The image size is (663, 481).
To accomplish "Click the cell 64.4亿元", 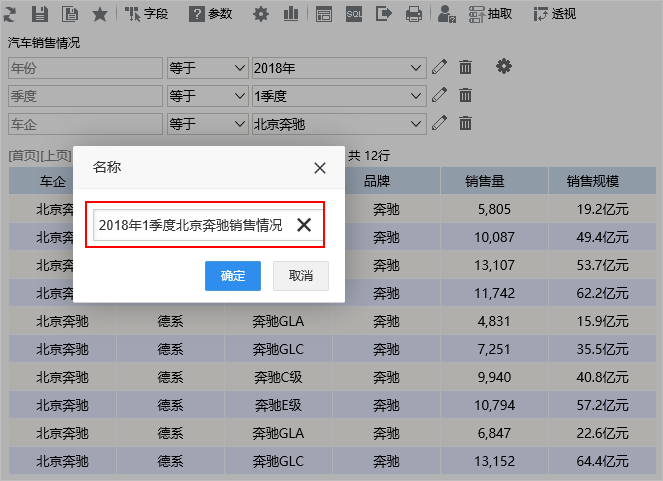I will tap(603, 461).
